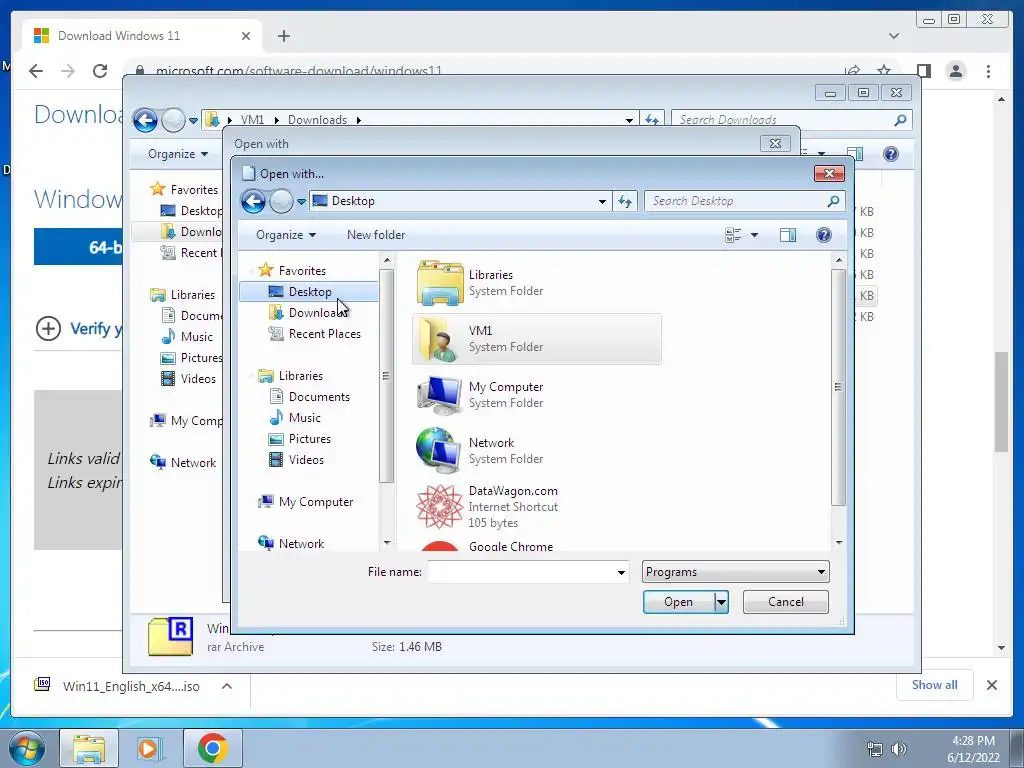Go back in the Open with file dialog
Viewport: 1024px width, 768px height.
click(253, 201)
